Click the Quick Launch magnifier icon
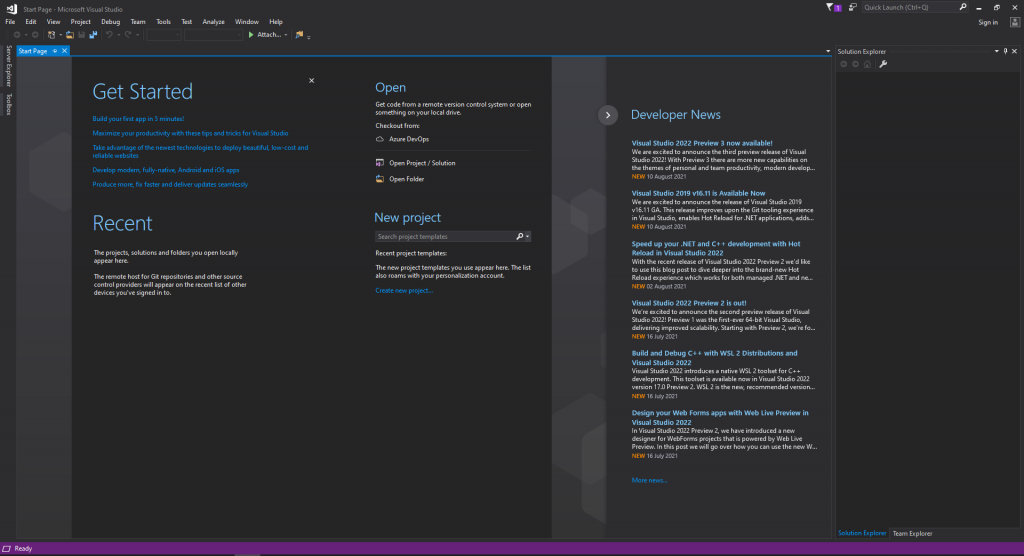The height and width of the screenshot is (556, 1024). [x=963, y=7]
